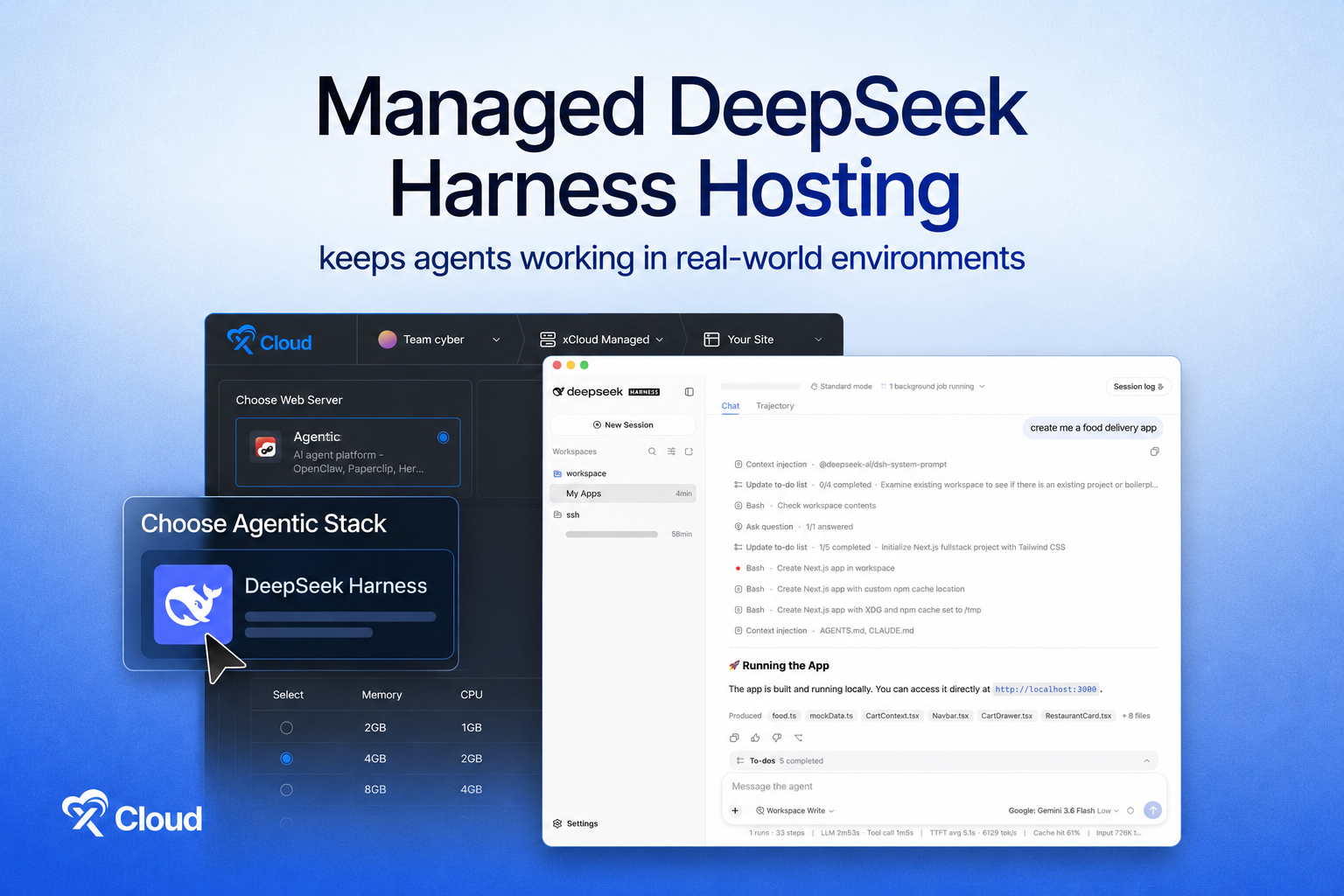The image size is (1344, 896).
Task: Open the food.ts file chip
Action: click(784, 716)
